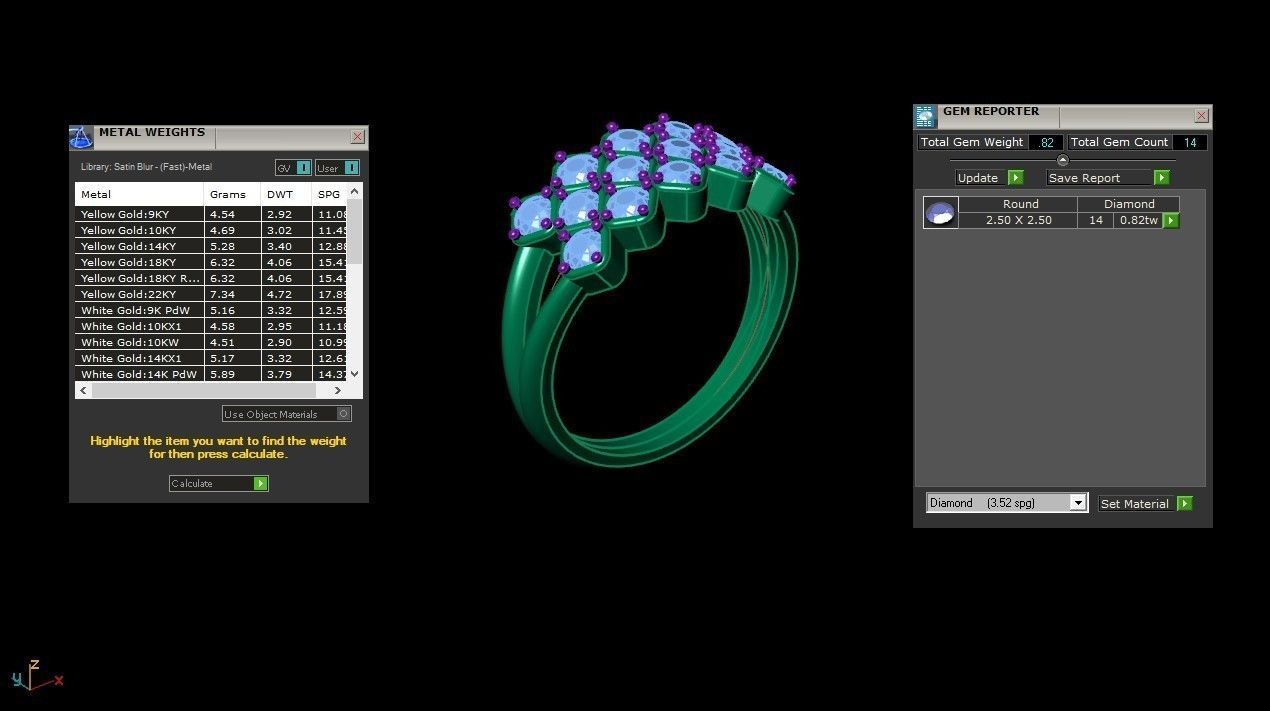Select the Yellow Gold:10KY row
The width and height of the screenshot is (1270, 711).
point(212,230)
